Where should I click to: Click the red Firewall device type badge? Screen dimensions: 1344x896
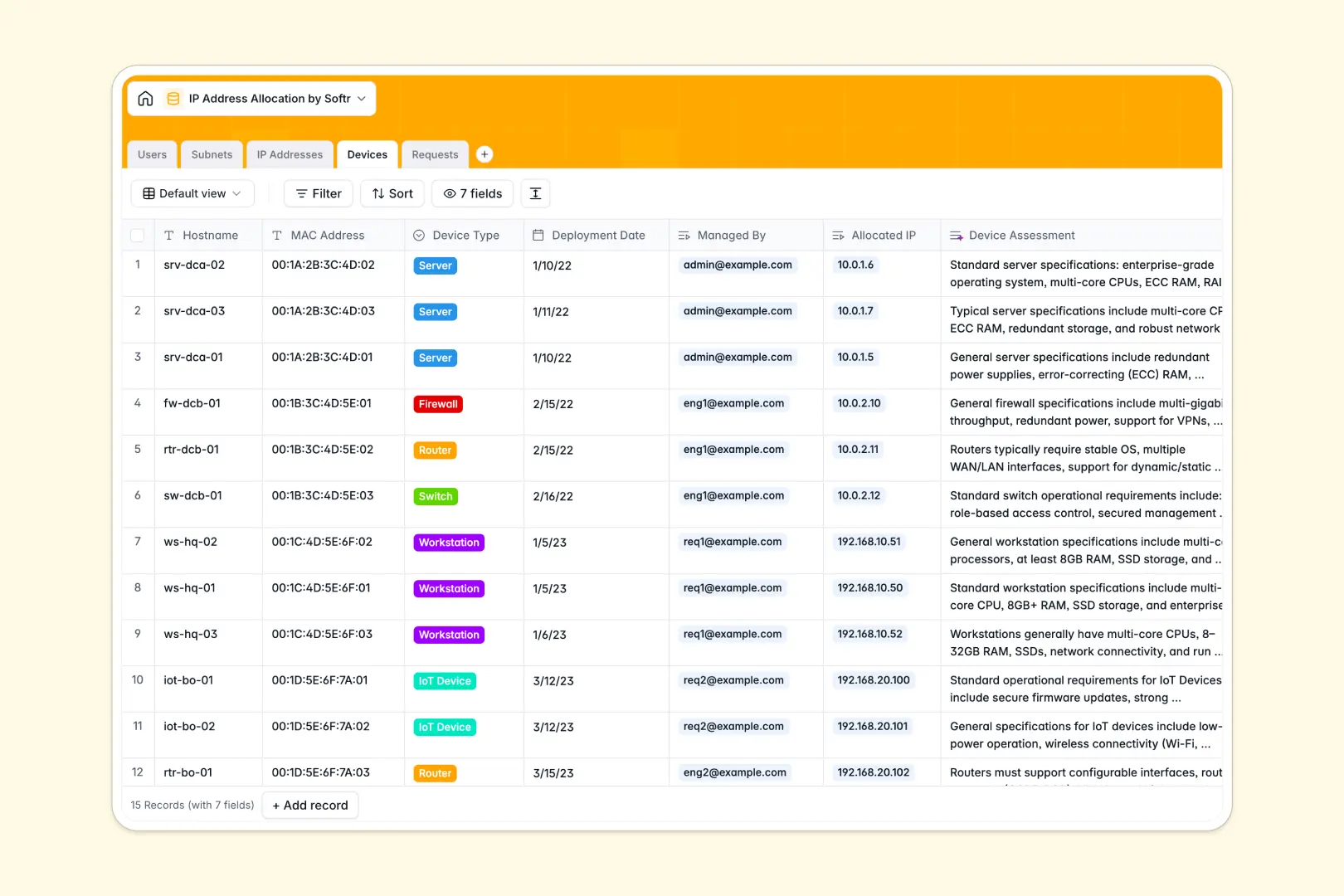tap(437, 404)
